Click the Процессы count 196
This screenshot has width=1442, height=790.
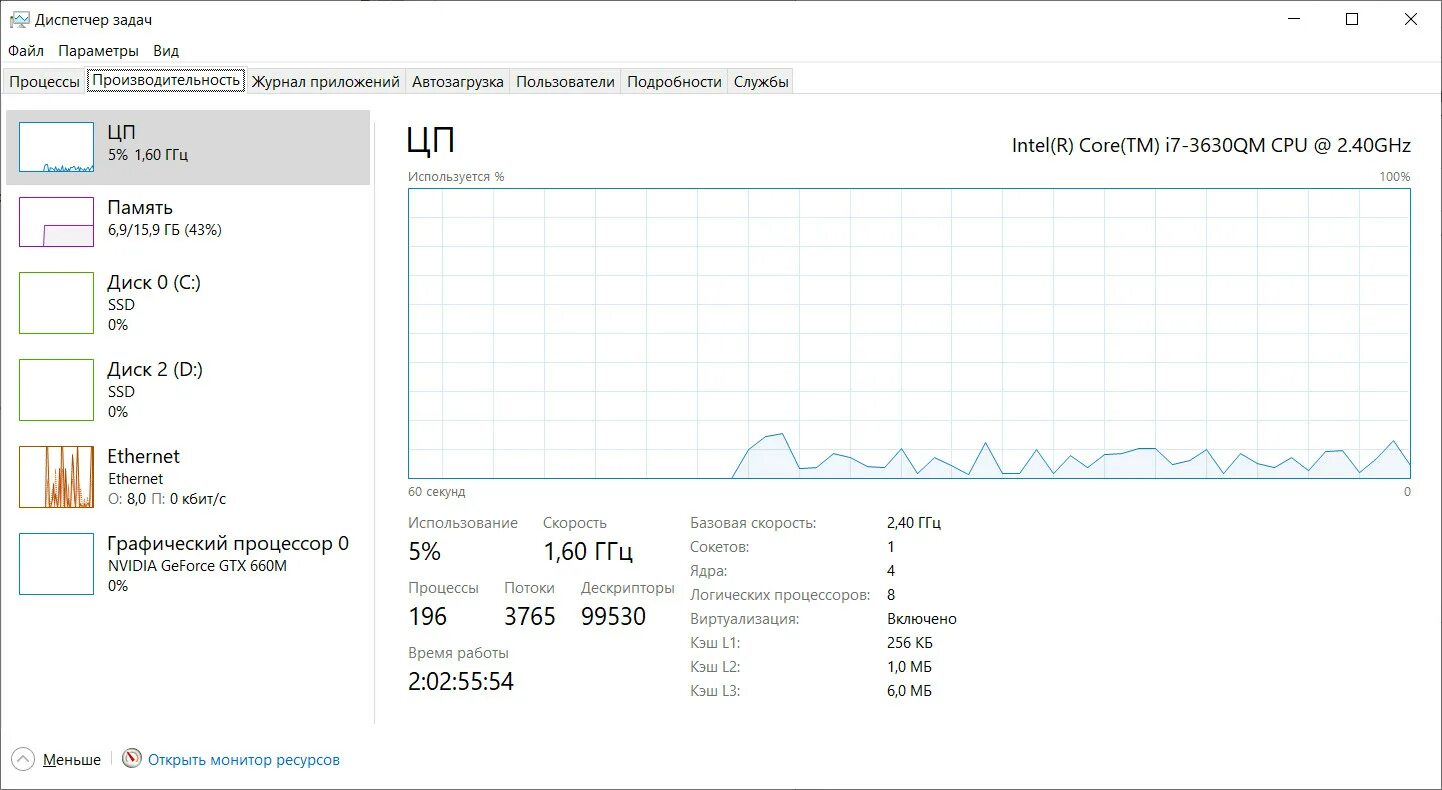pyautogui.click(x=428, y=616)
